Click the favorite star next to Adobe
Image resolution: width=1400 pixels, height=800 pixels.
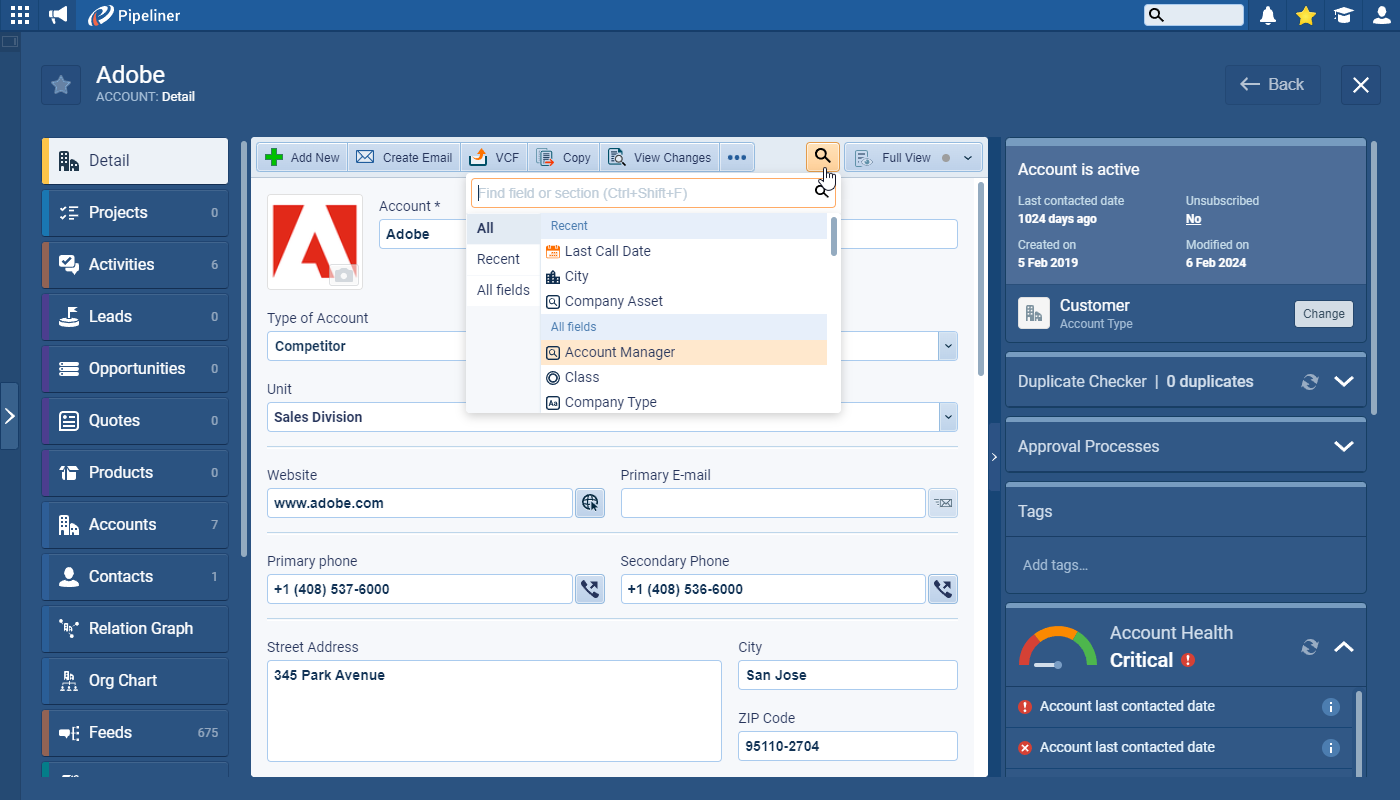61,85
